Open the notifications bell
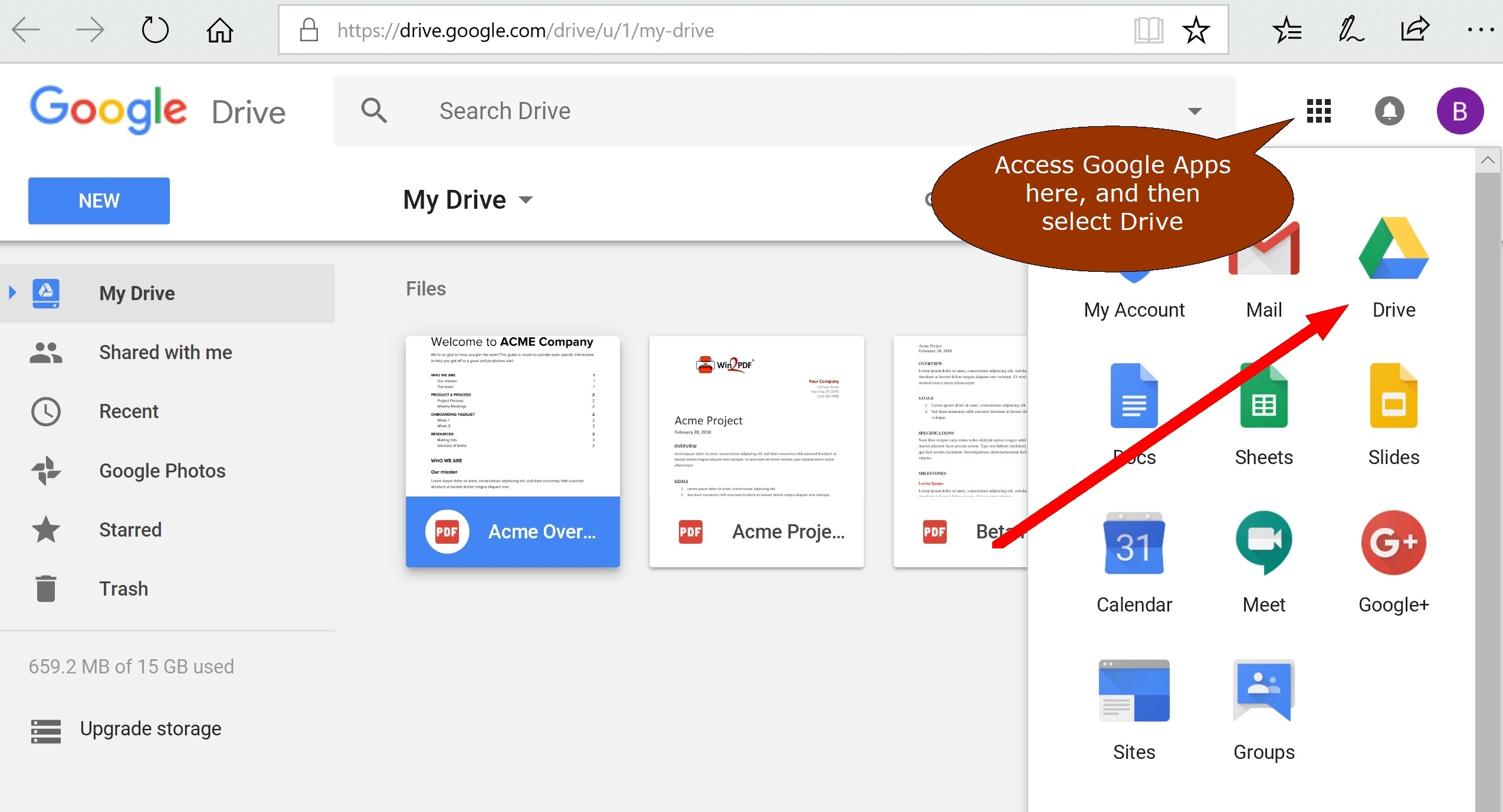This screenshot has height=812, width=1503. [x=1389, y=110]
